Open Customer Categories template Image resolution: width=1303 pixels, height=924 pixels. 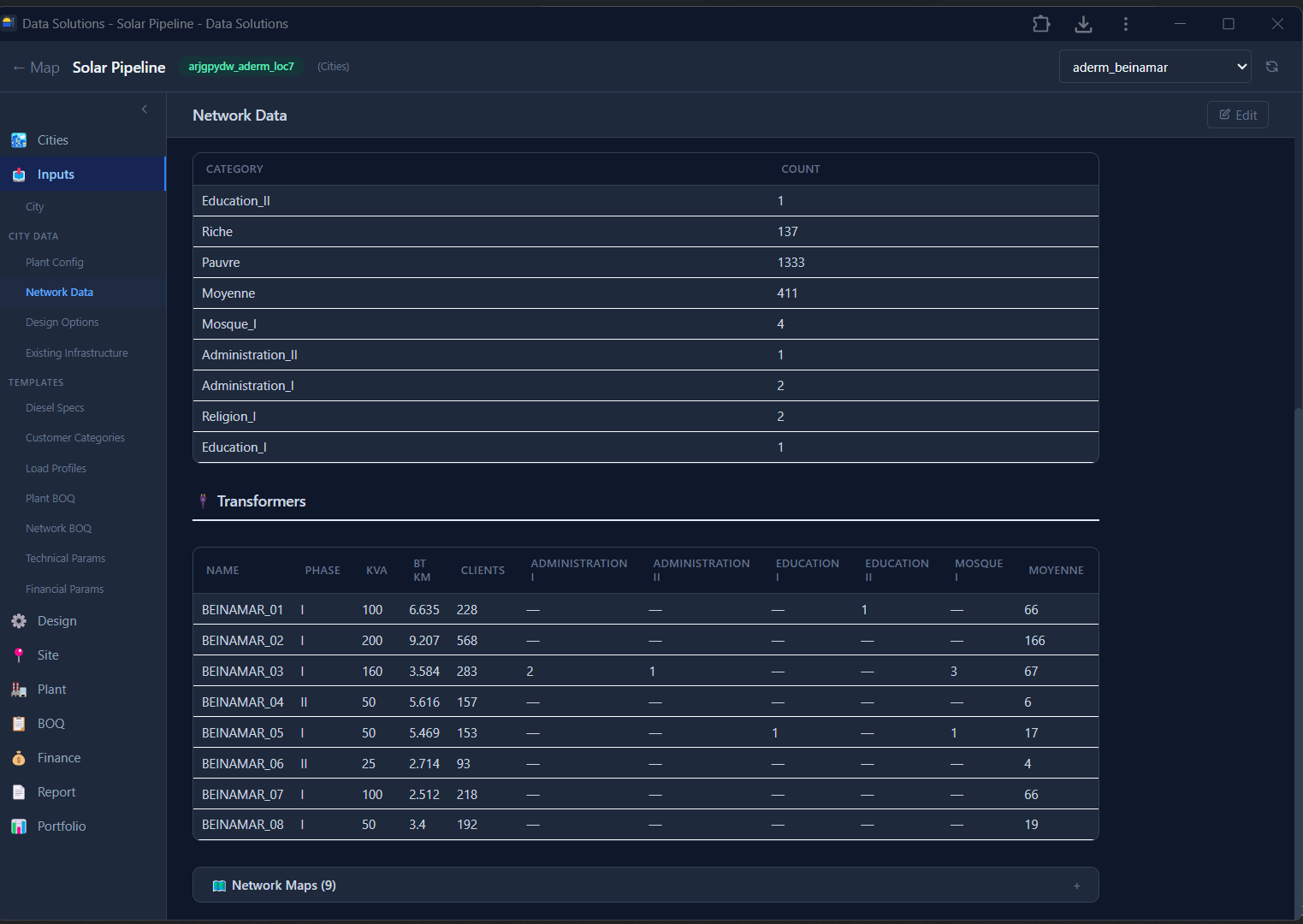pyautogui.click(x=75, y=438)
